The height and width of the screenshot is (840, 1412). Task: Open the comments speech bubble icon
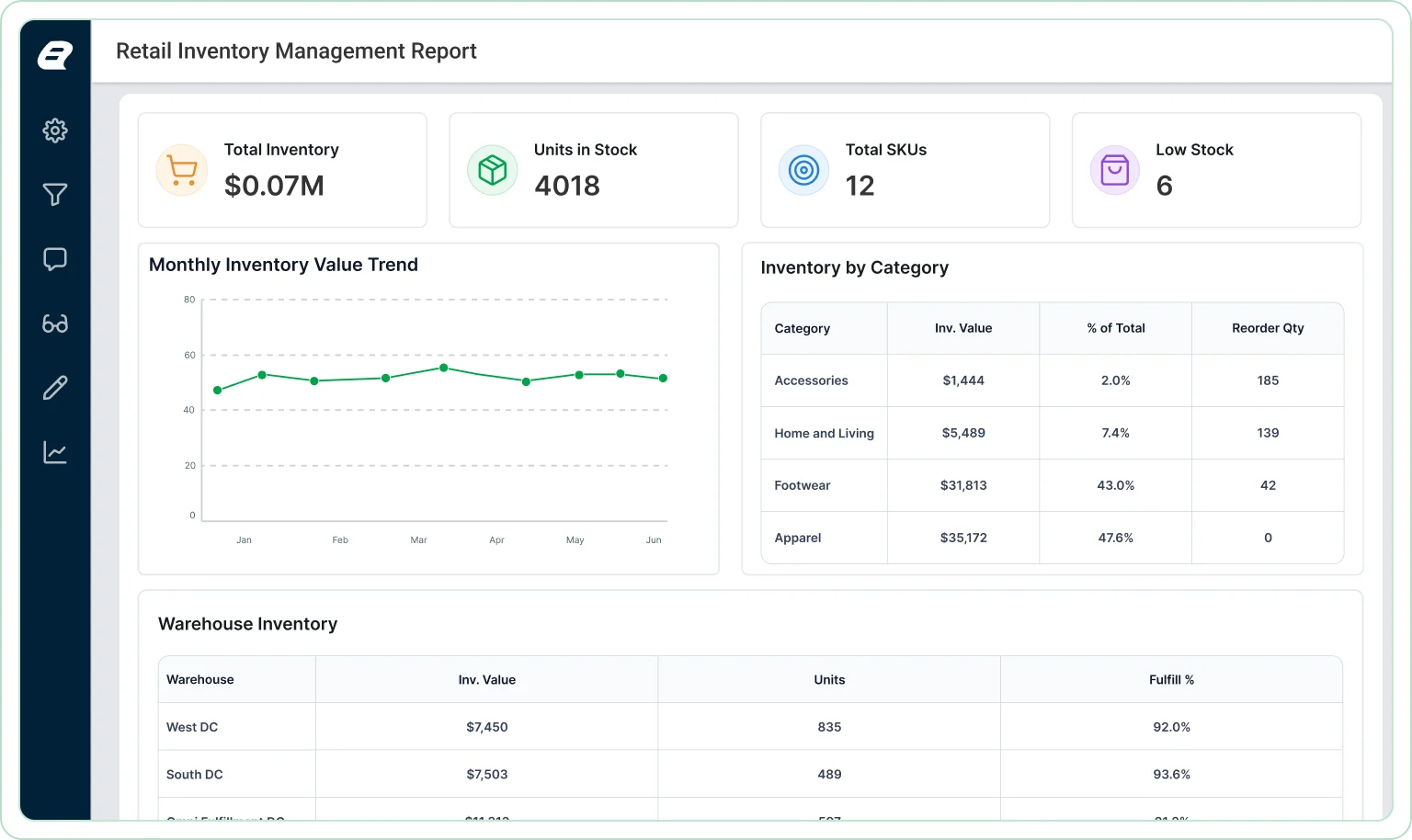(55, 259)
